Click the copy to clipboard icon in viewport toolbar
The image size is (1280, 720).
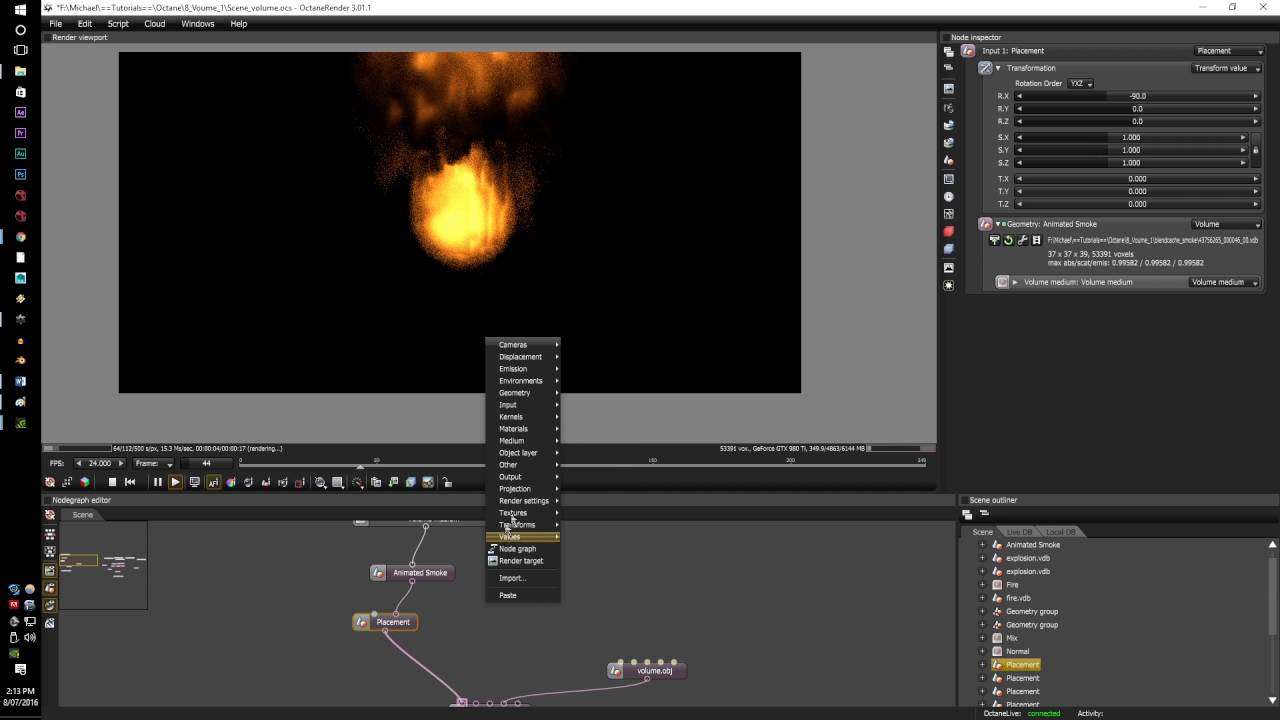point(376,482)
